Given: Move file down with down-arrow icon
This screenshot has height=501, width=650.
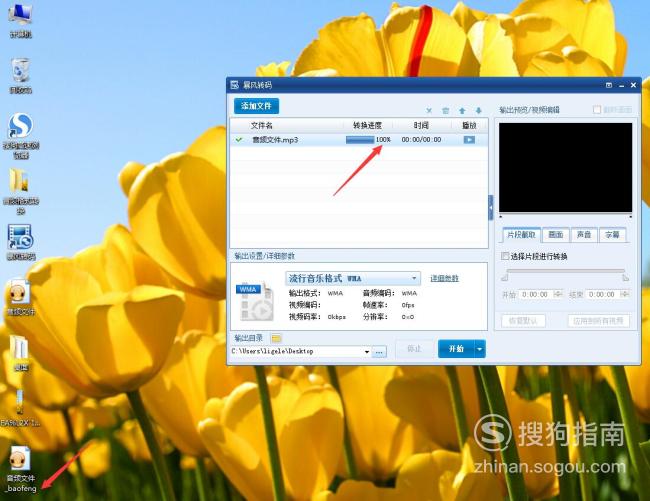Looking at the screenshot, I should click(479, 110).
